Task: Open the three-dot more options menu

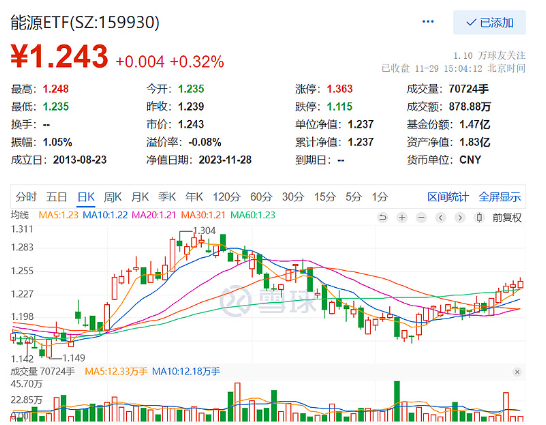Action: (x=428, y=22)
